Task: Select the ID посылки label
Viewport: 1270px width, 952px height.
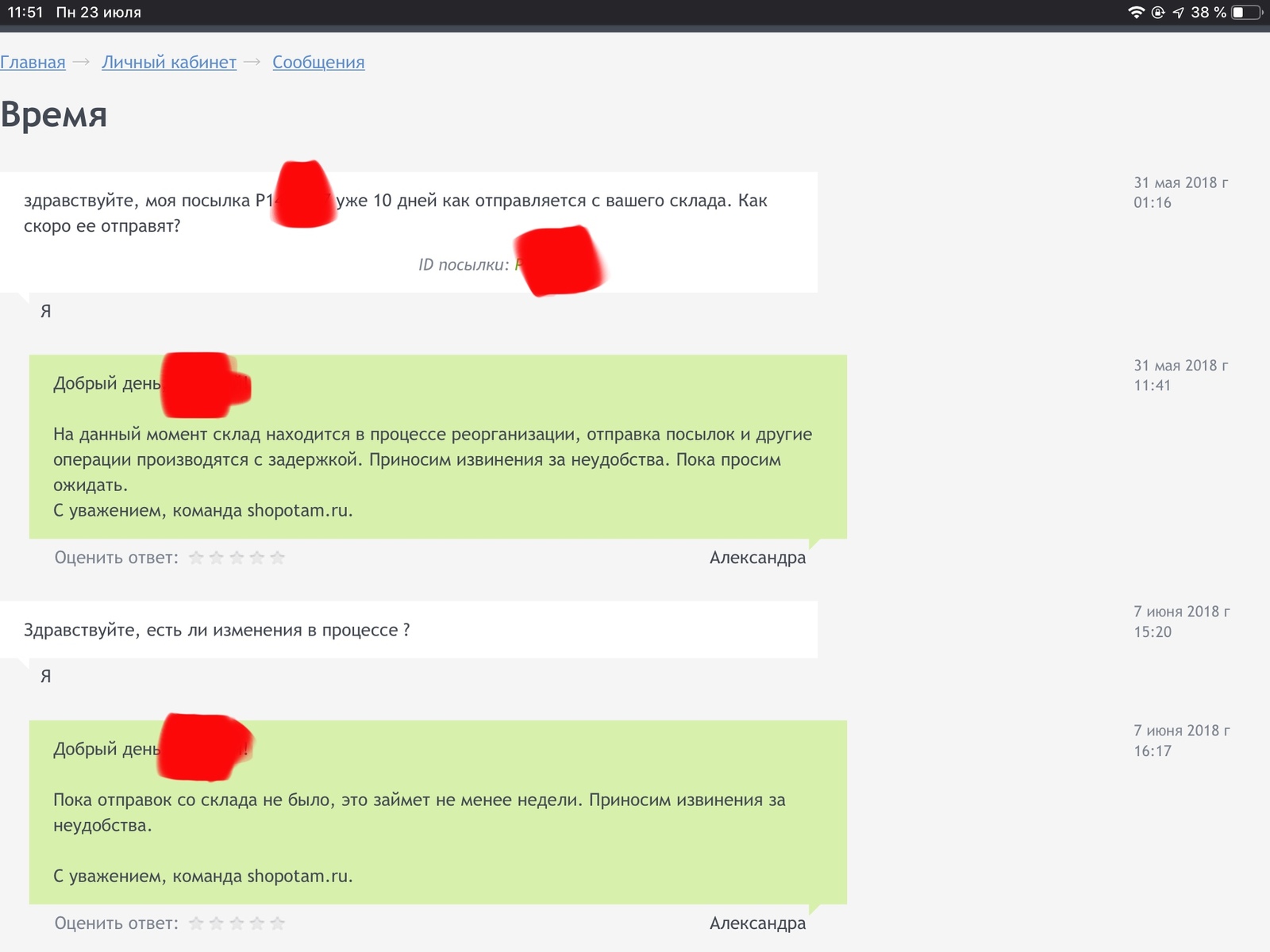Action: (464, 265)
